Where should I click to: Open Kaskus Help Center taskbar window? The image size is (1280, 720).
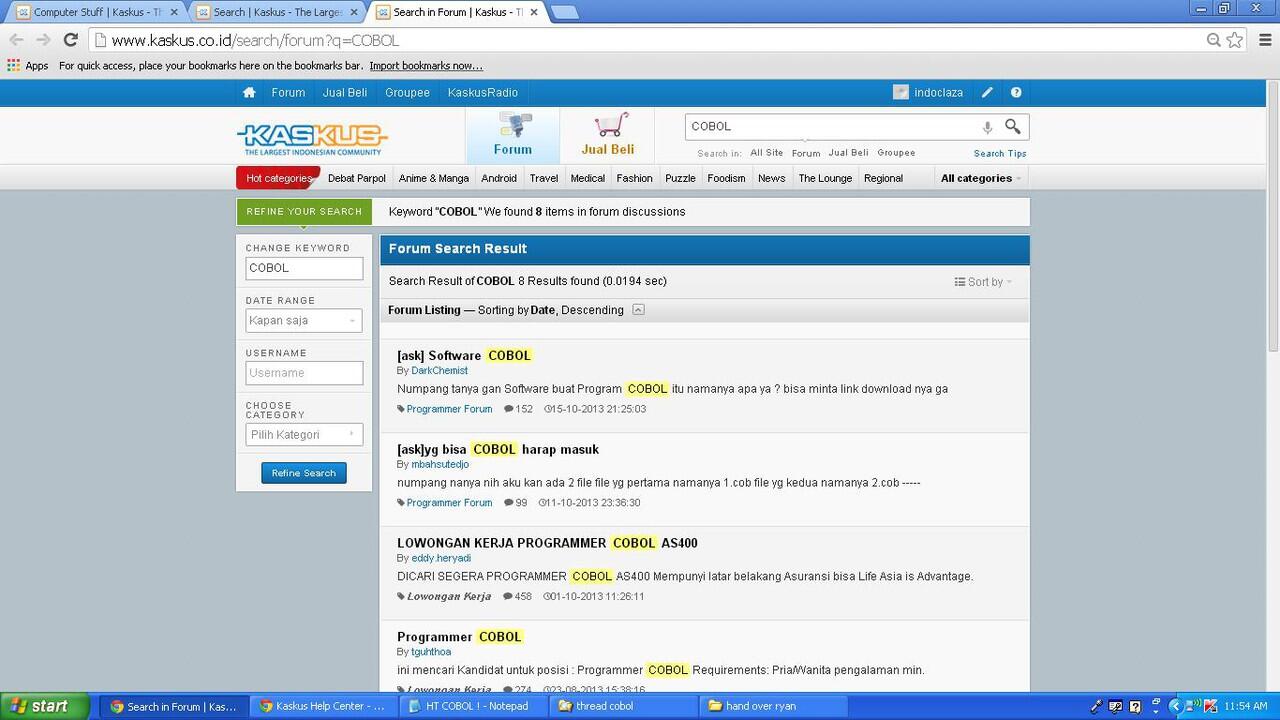323,706
